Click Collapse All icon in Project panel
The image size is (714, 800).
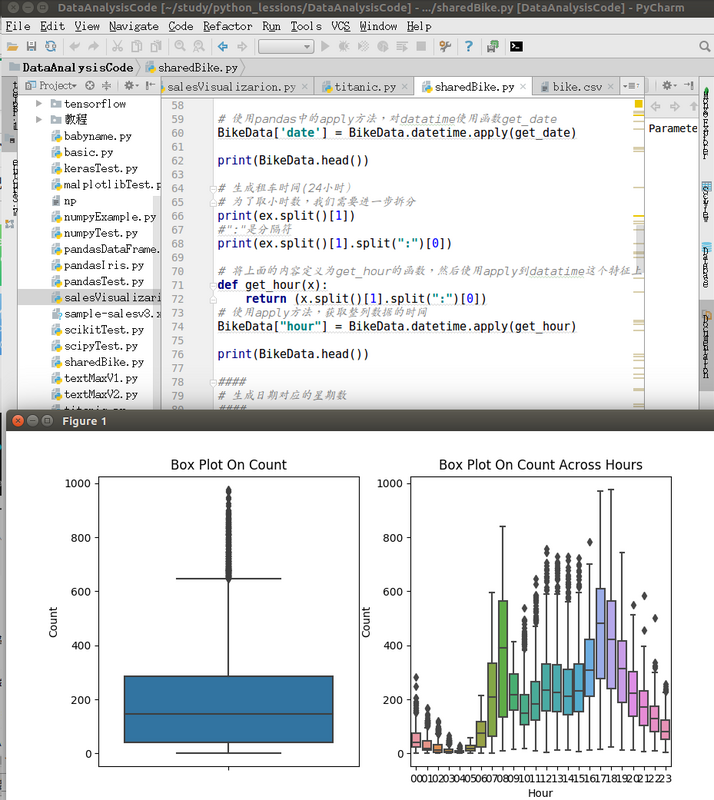click(106, 85)
